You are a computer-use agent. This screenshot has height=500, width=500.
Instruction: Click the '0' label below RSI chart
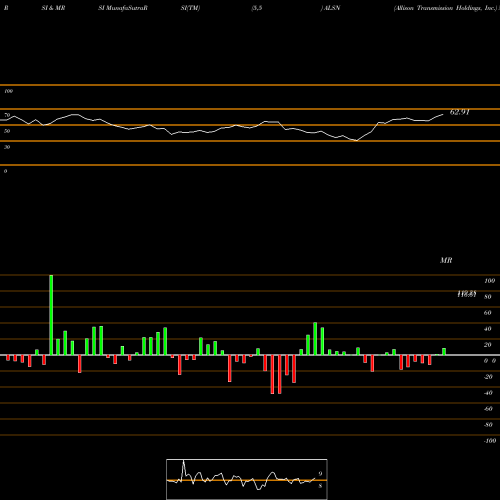coord(5,171)
